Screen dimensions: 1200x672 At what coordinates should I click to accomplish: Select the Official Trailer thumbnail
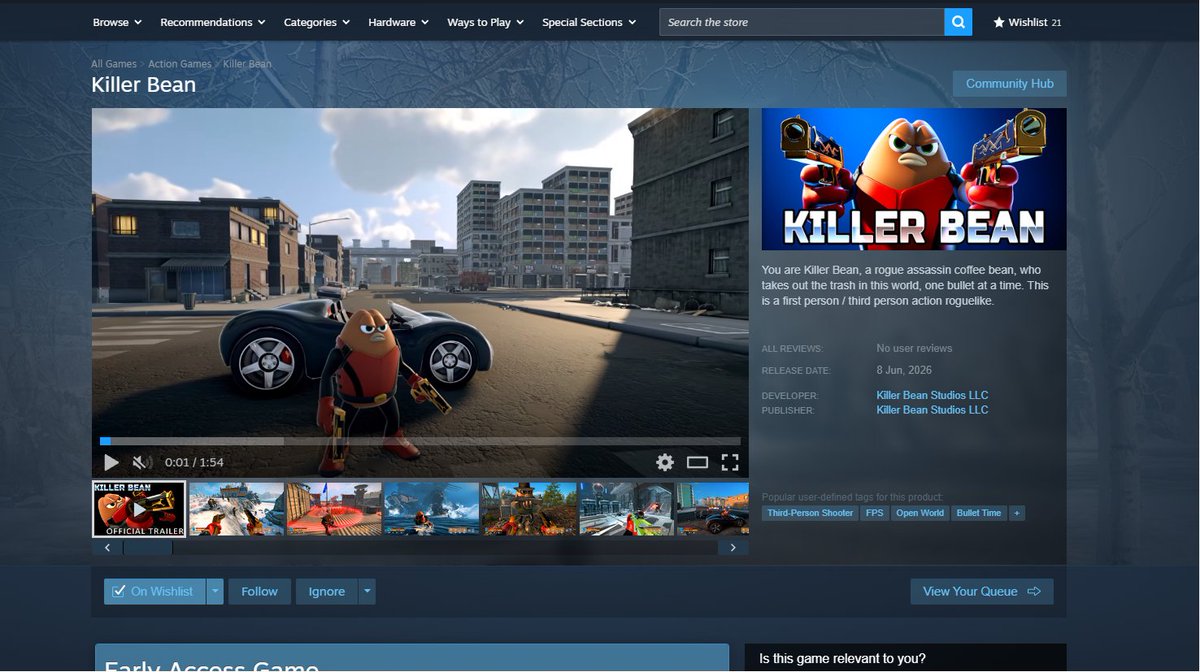click(139, 509)
